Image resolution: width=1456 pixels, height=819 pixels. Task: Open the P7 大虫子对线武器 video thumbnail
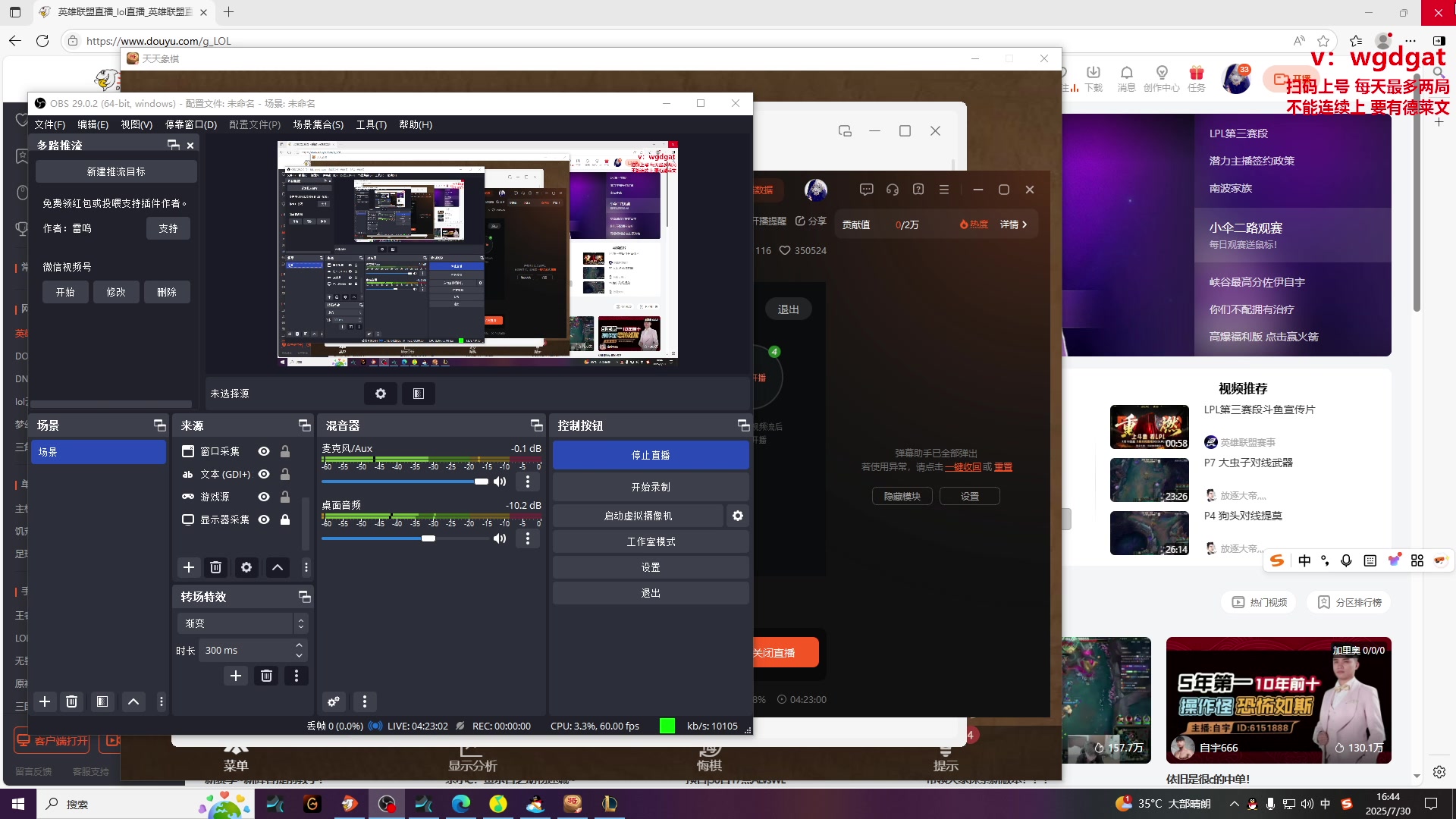pyautogui.click(x=1150, y=480)
